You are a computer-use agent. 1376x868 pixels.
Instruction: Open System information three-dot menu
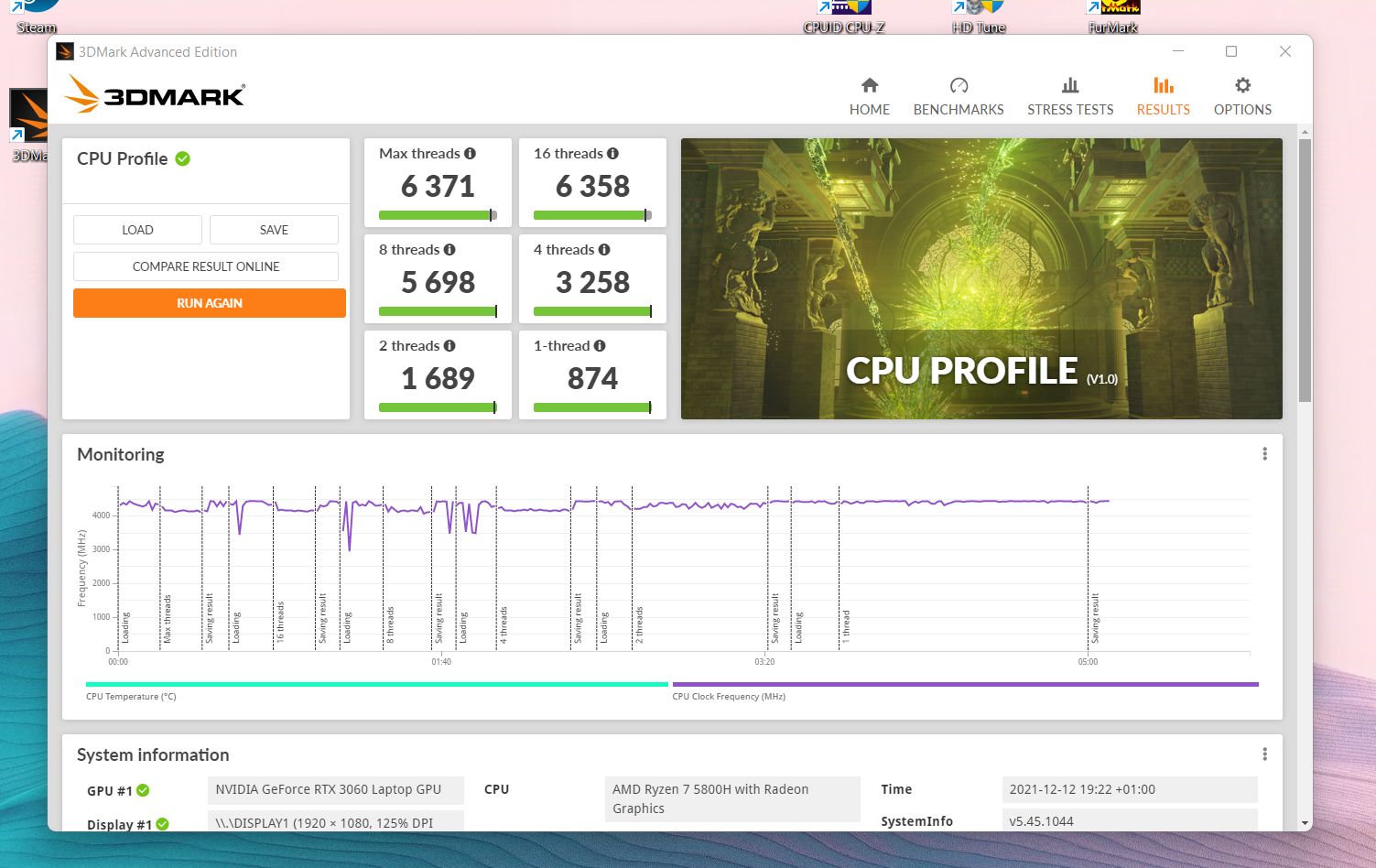pyautogui.click(x=1264, y=754)
